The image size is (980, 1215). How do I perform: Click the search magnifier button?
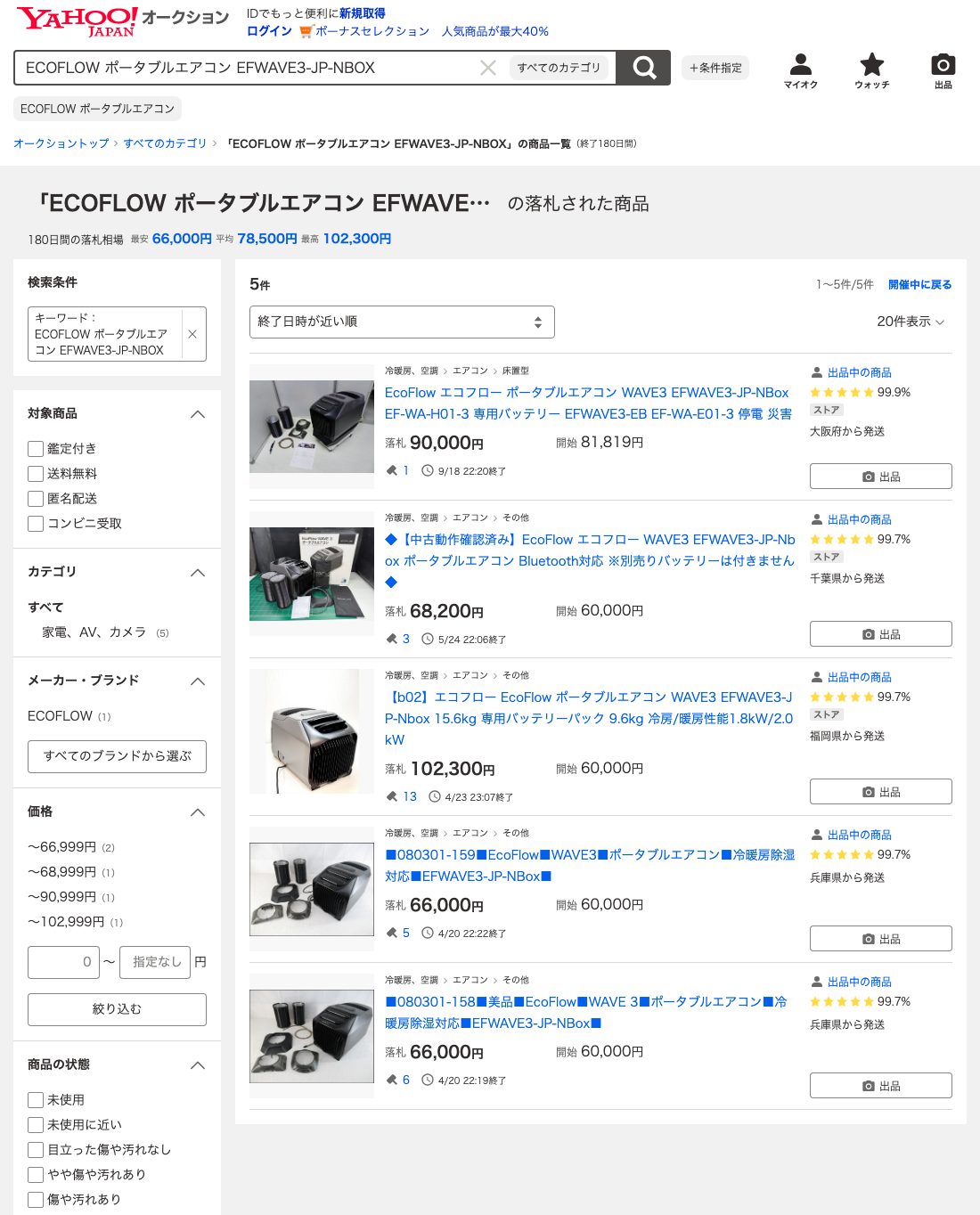tap(643, 68)
